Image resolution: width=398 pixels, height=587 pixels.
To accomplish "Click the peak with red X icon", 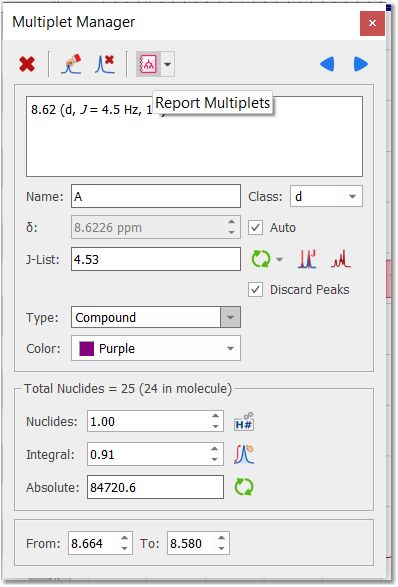I will click(105, 64).
